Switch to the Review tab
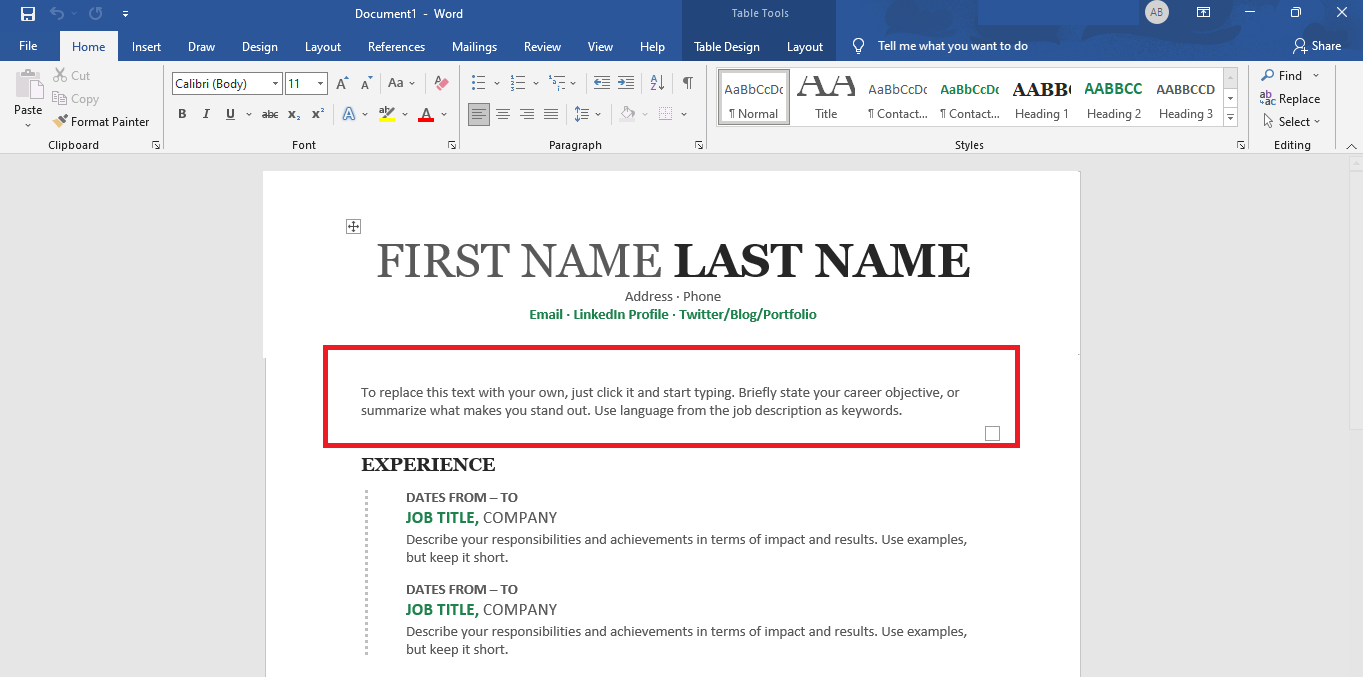1363x677 pixels. [x=542, y=46]
